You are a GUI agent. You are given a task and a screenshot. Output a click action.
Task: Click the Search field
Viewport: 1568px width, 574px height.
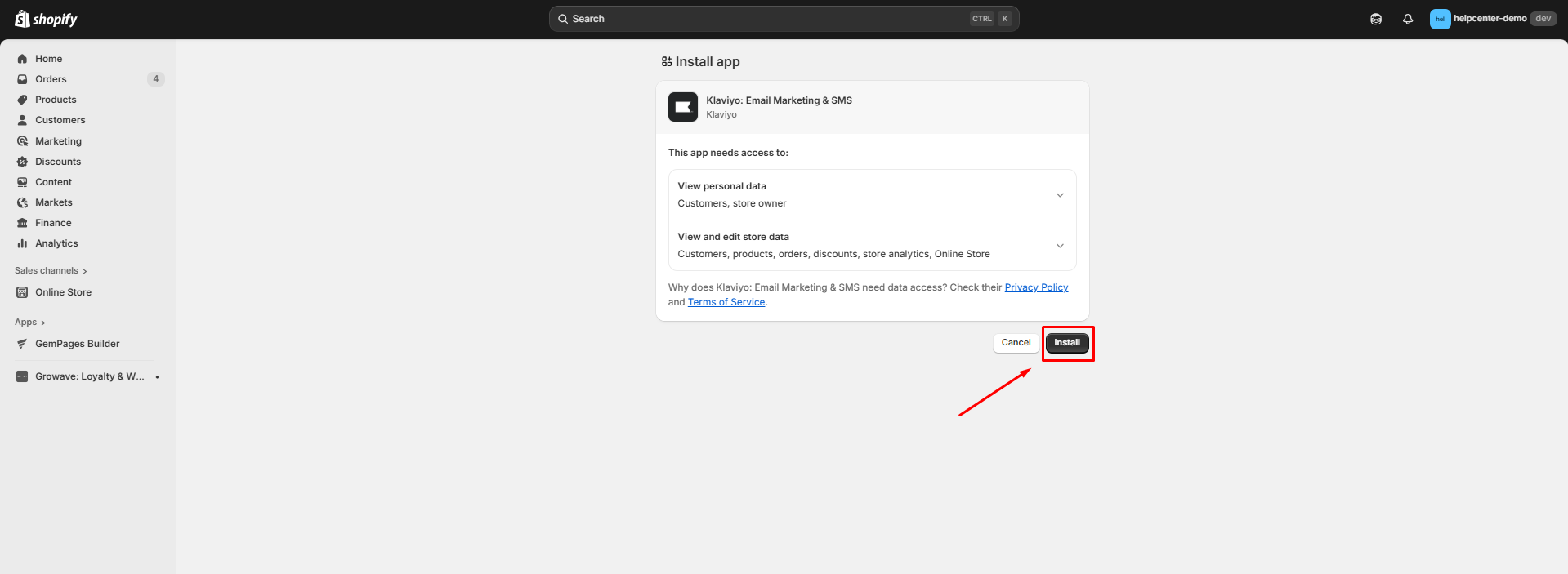coord(768,19)
